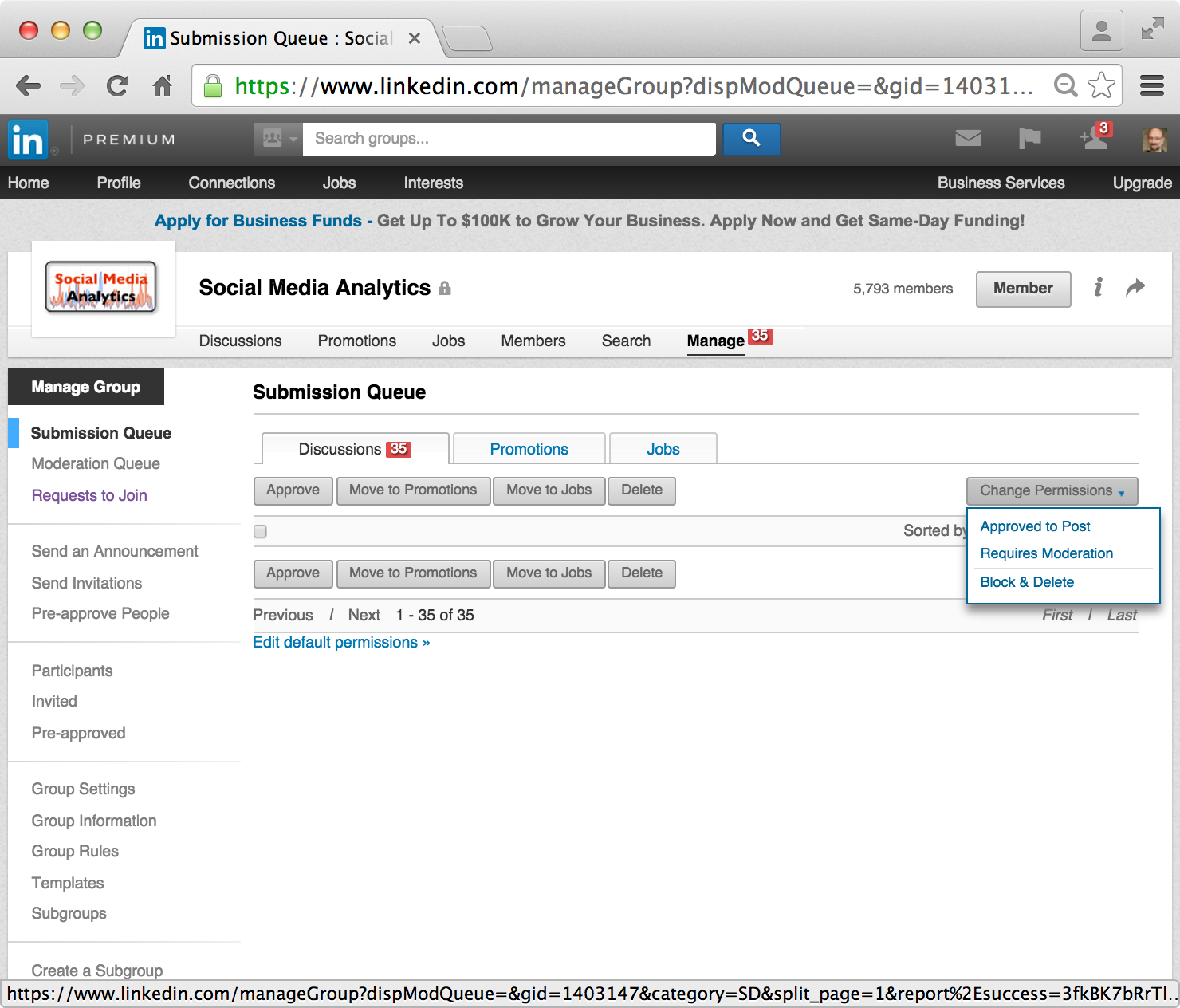
Task: Open a new browser tab
Action: click(x=467, y=37)
